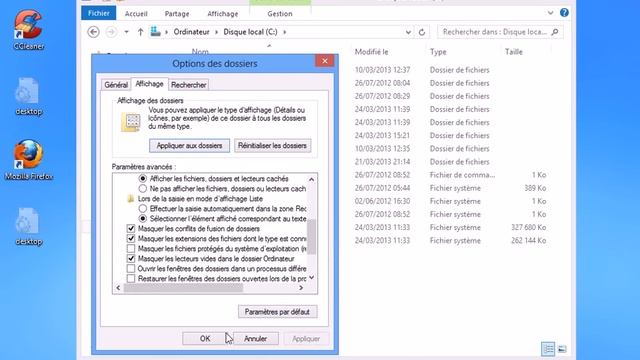Viewport: 640px width, 360px height.
Task: Click Paramètres par défaut button
Action: 277,312
